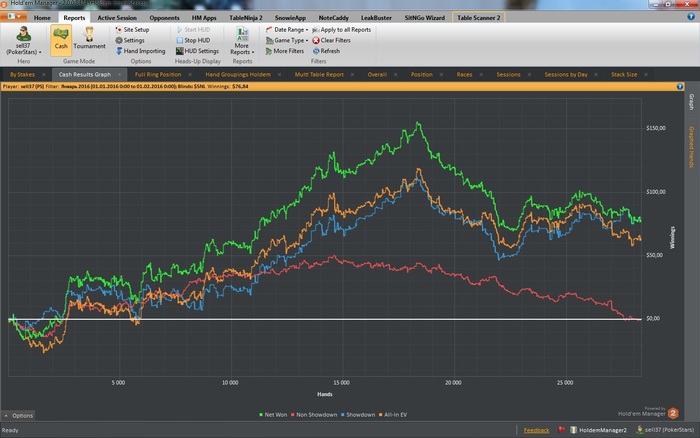
Task: Close the By Stakes report tab
Action: pyautogui.click(x=44, y=75)
